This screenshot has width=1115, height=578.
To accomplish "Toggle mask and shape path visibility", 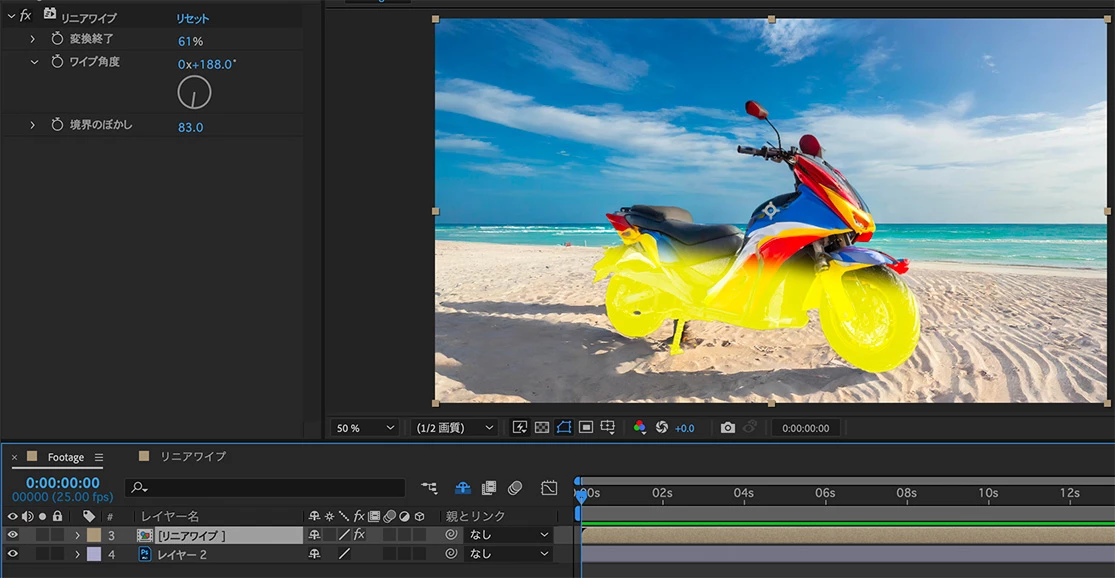I will (563, 428).
